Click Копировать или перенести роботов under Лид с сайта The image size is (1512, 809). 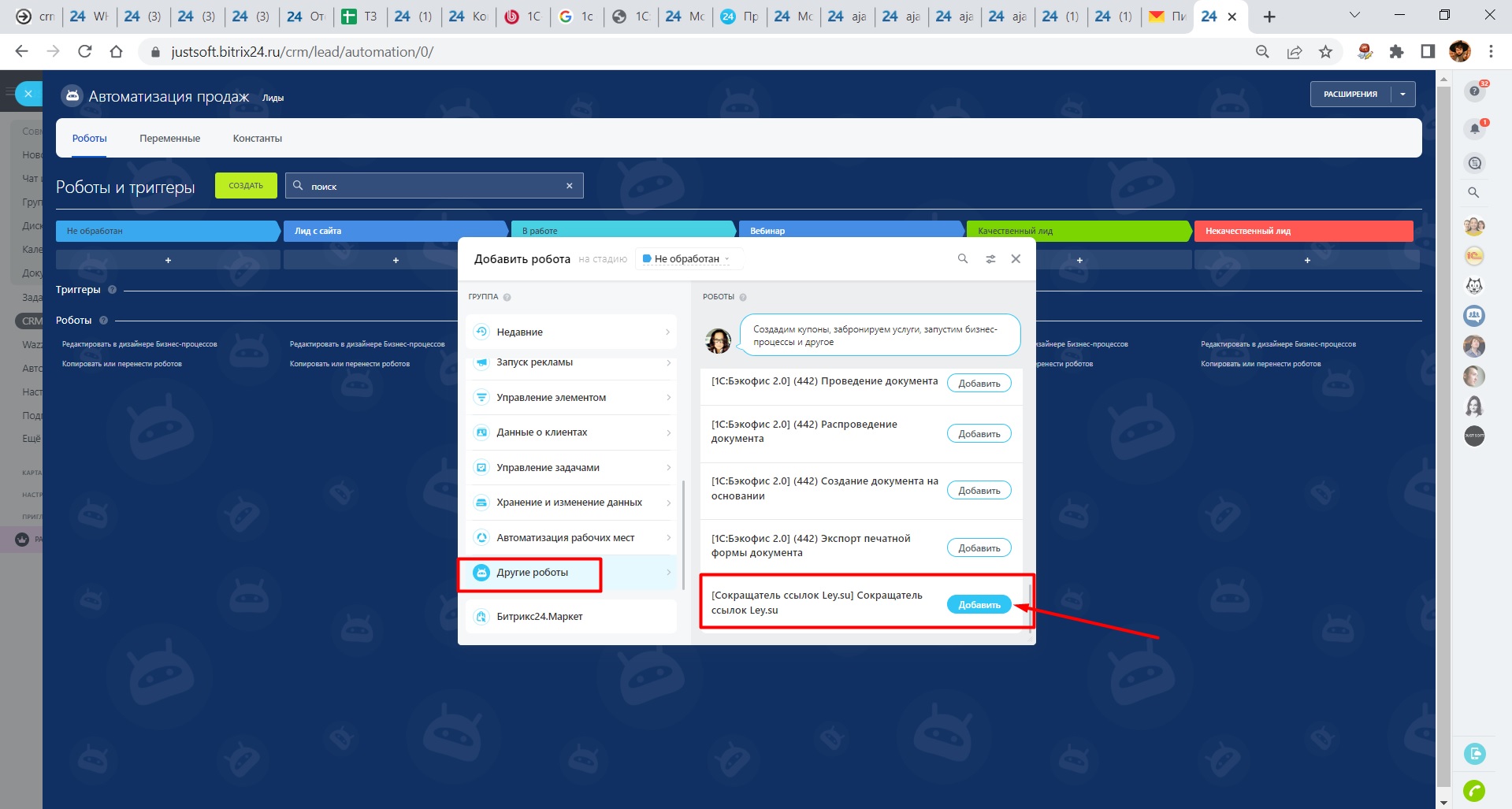coord(350,364)
